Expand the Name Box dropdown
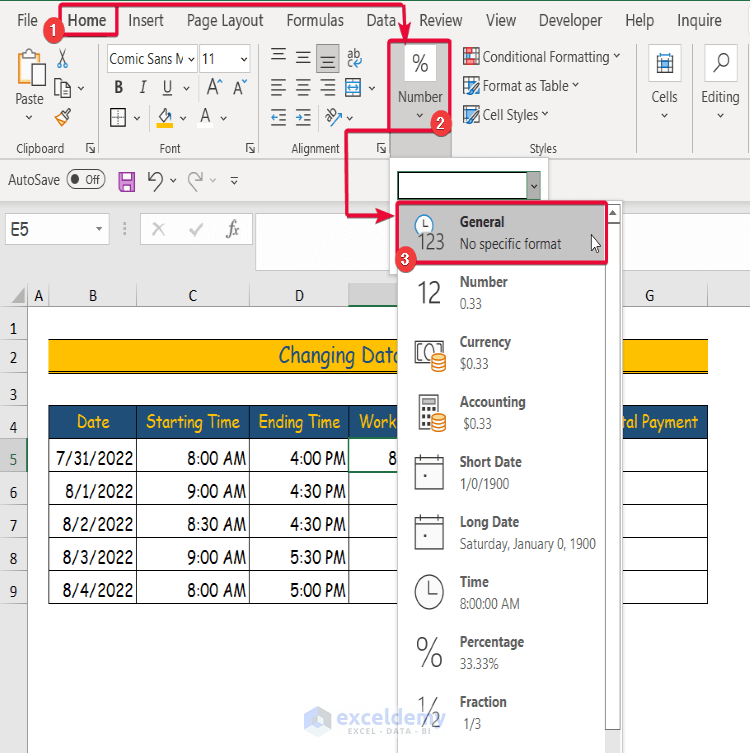The image size is (750, 753). coord(99,229)
